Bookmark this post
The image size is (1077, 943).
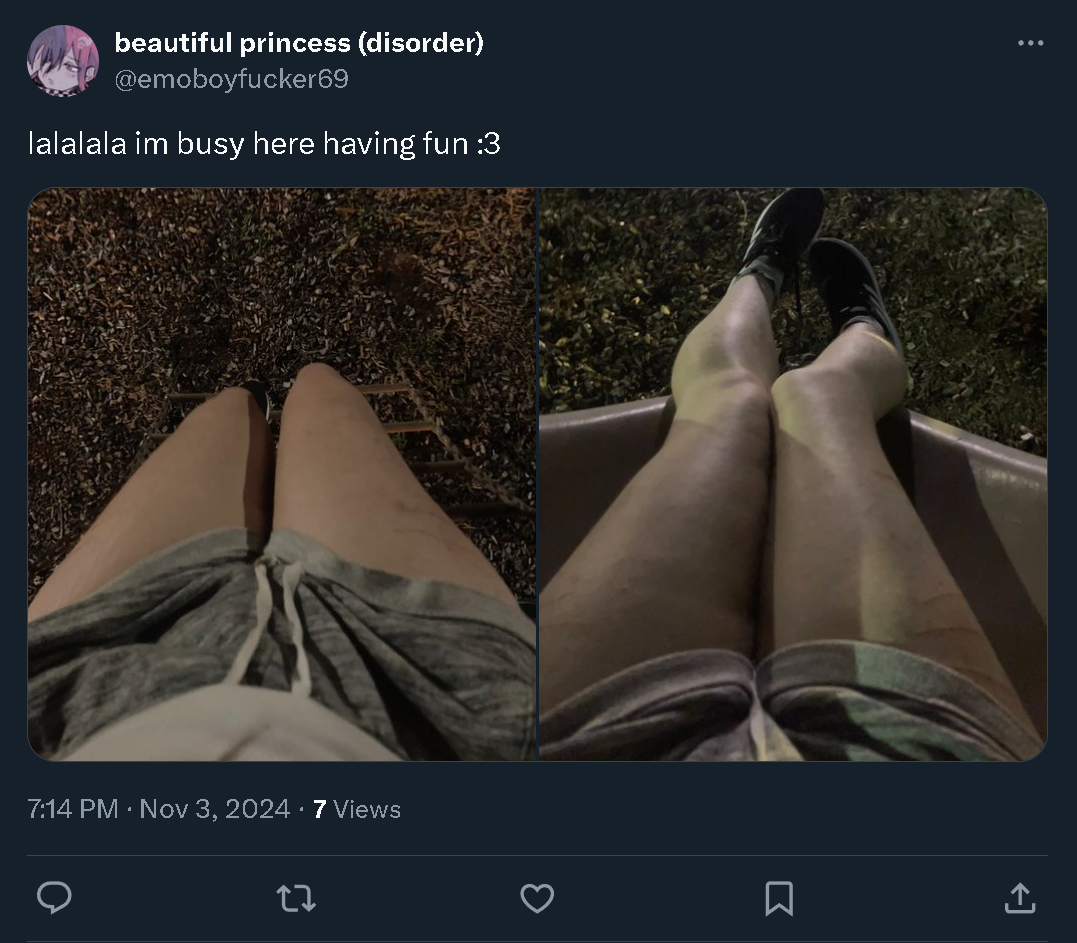point(779,898)
